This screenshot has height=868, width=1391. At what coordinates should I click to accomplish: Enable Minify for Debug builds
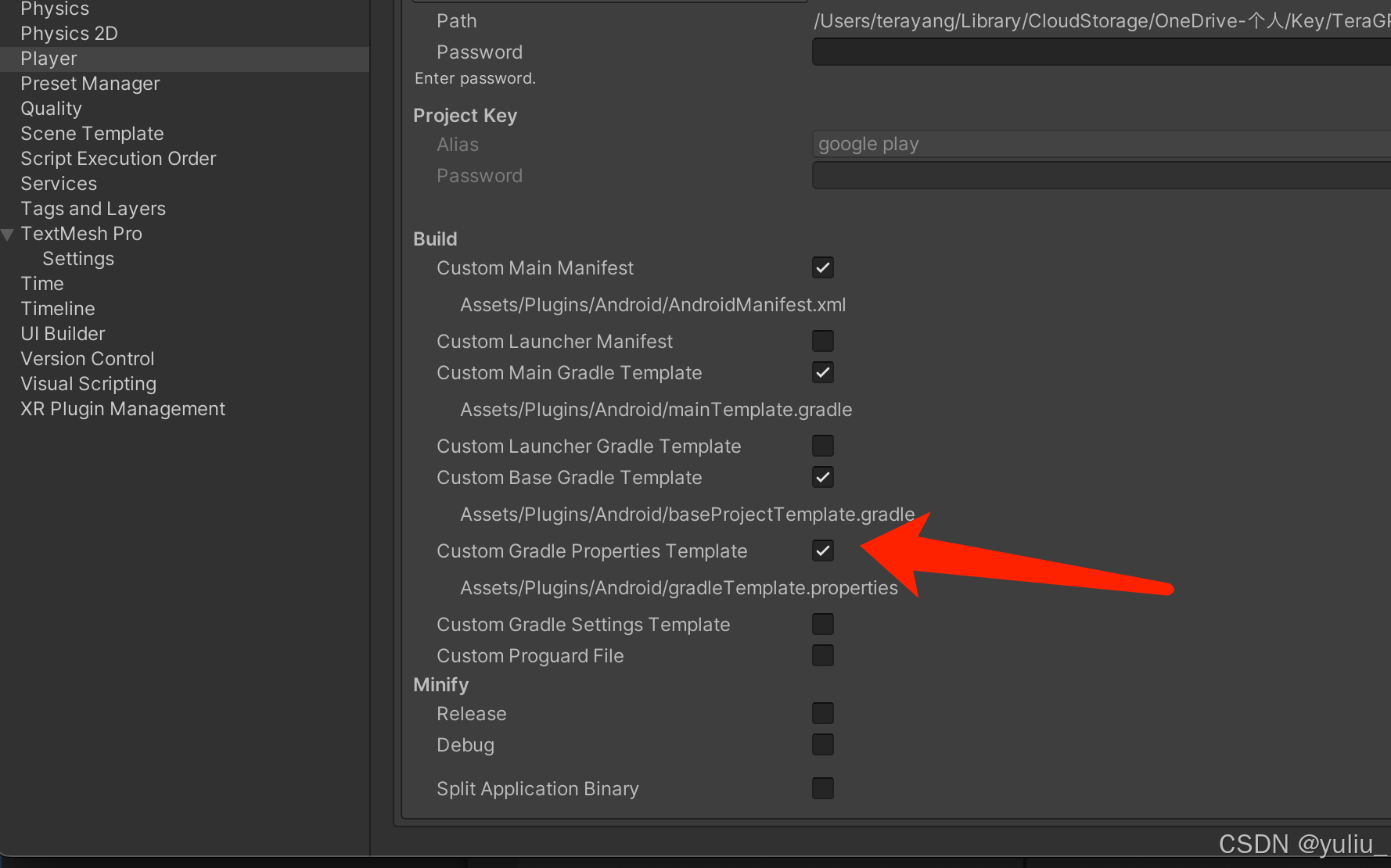pyautogui.click(x=822, y=744)
